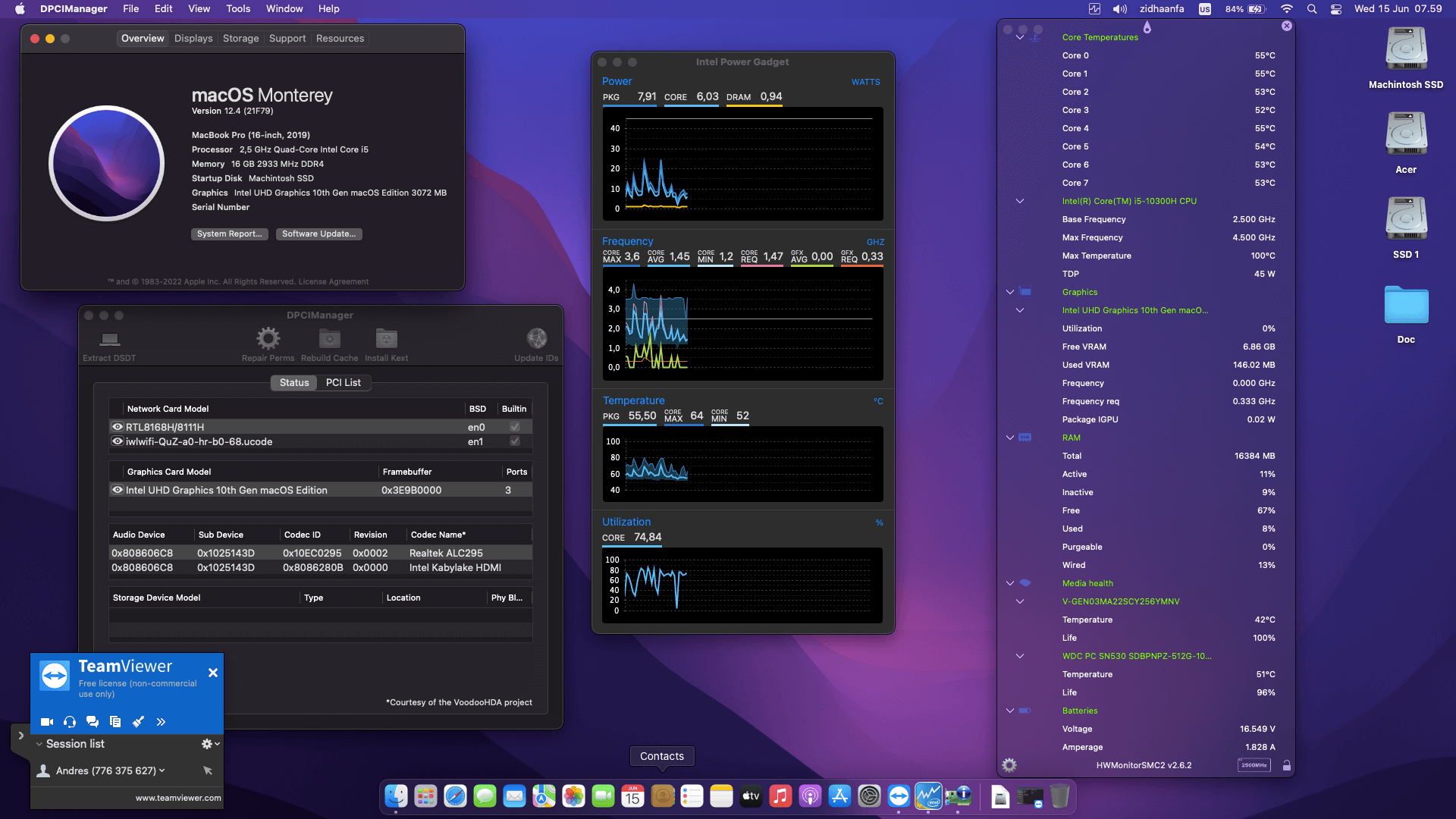Open TeamViewer chat bubbles icon

tap(93, 722)
